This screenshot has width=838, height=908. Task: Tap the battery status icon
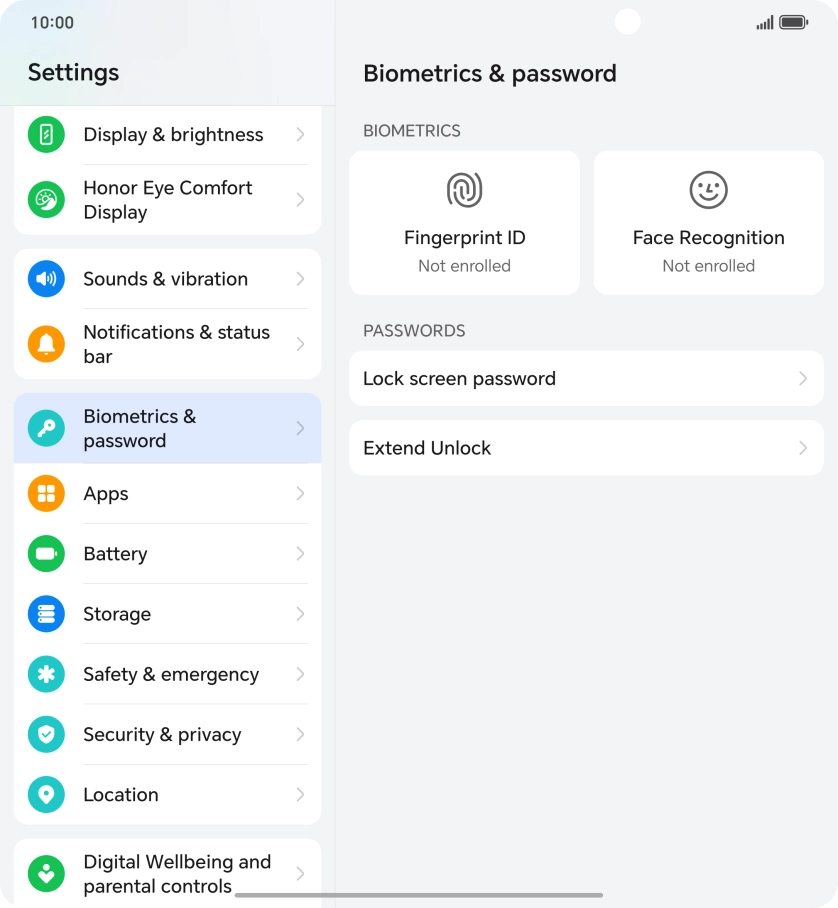pyautogui.click(x=793, y=22)
